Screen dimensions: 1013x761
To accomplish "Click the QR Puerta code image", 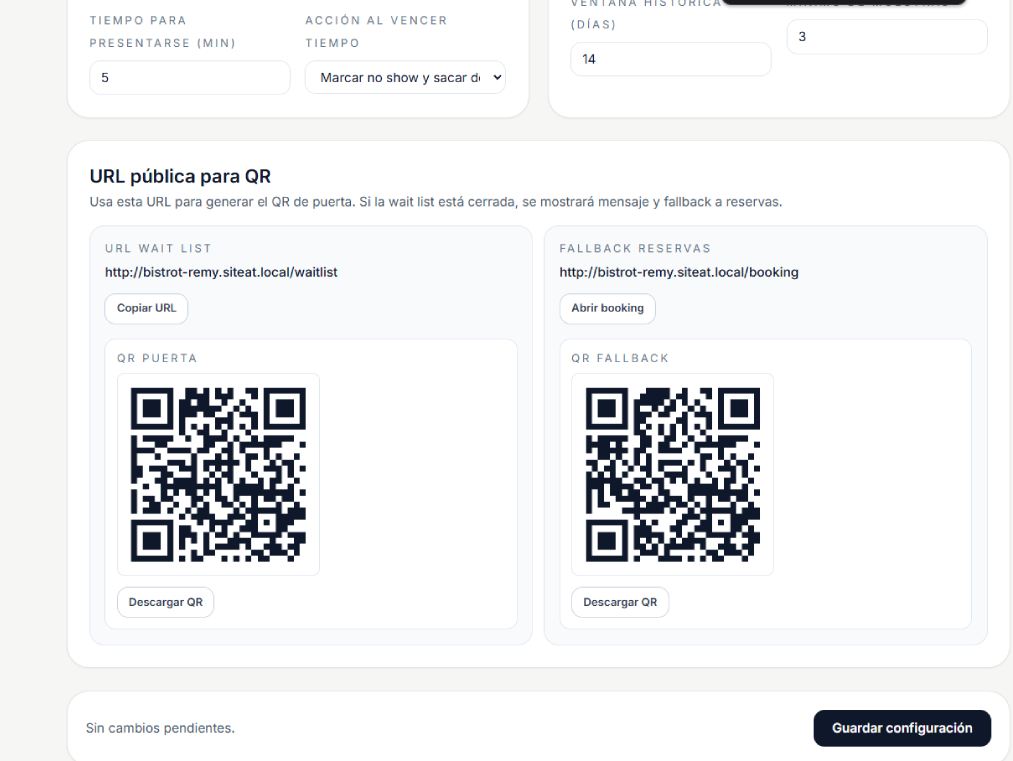I will [218, 474].
